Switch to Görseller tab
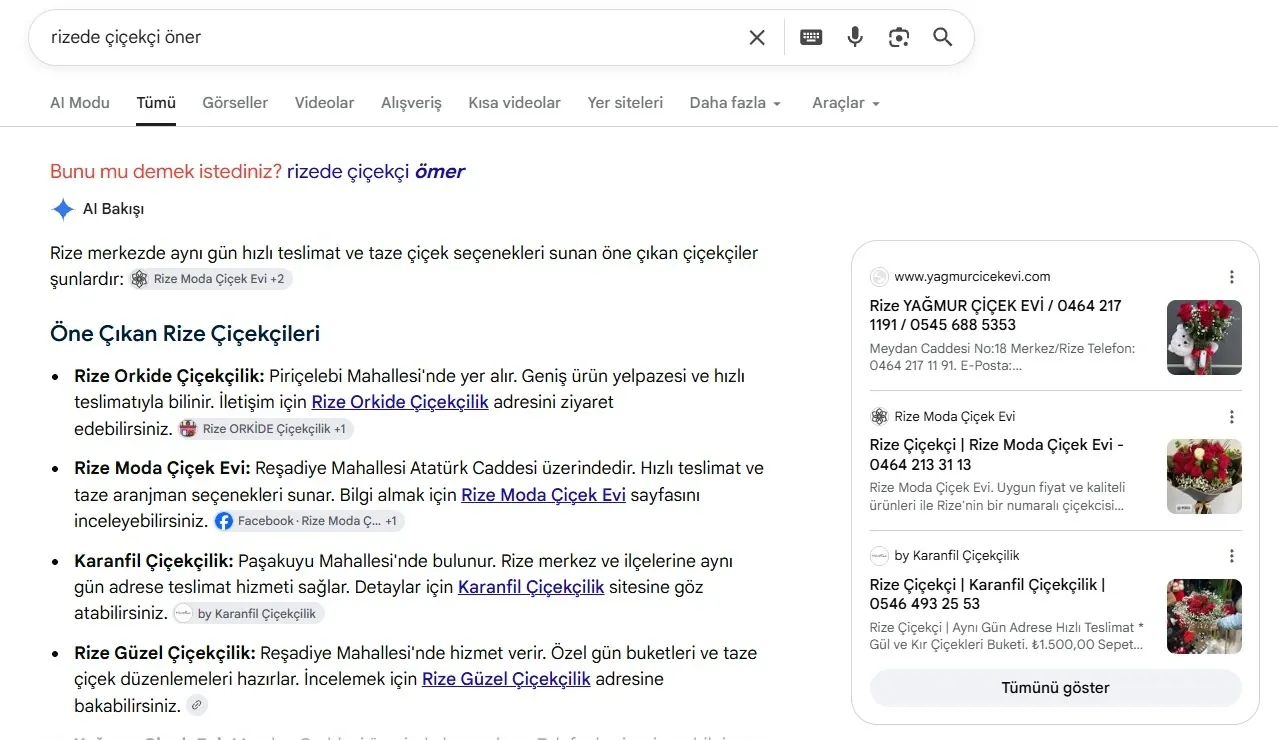The image size is (1278, 740). tap(235, 102)
